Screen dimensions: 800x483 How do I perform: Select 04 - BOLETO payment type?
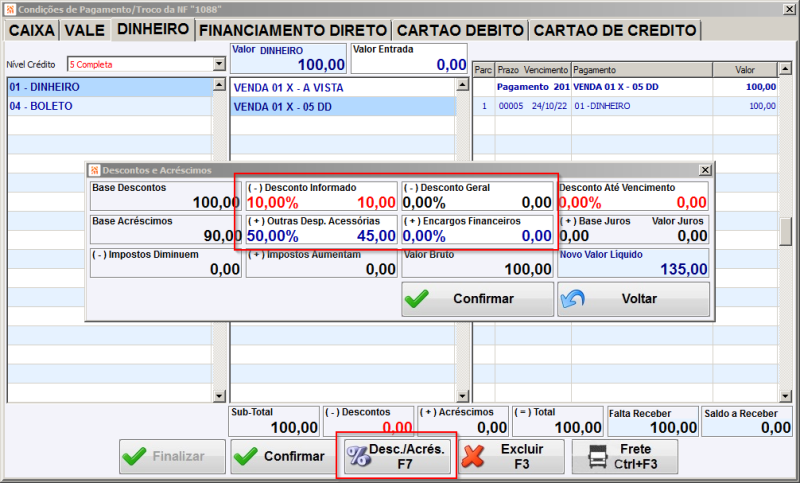[110, 106]
